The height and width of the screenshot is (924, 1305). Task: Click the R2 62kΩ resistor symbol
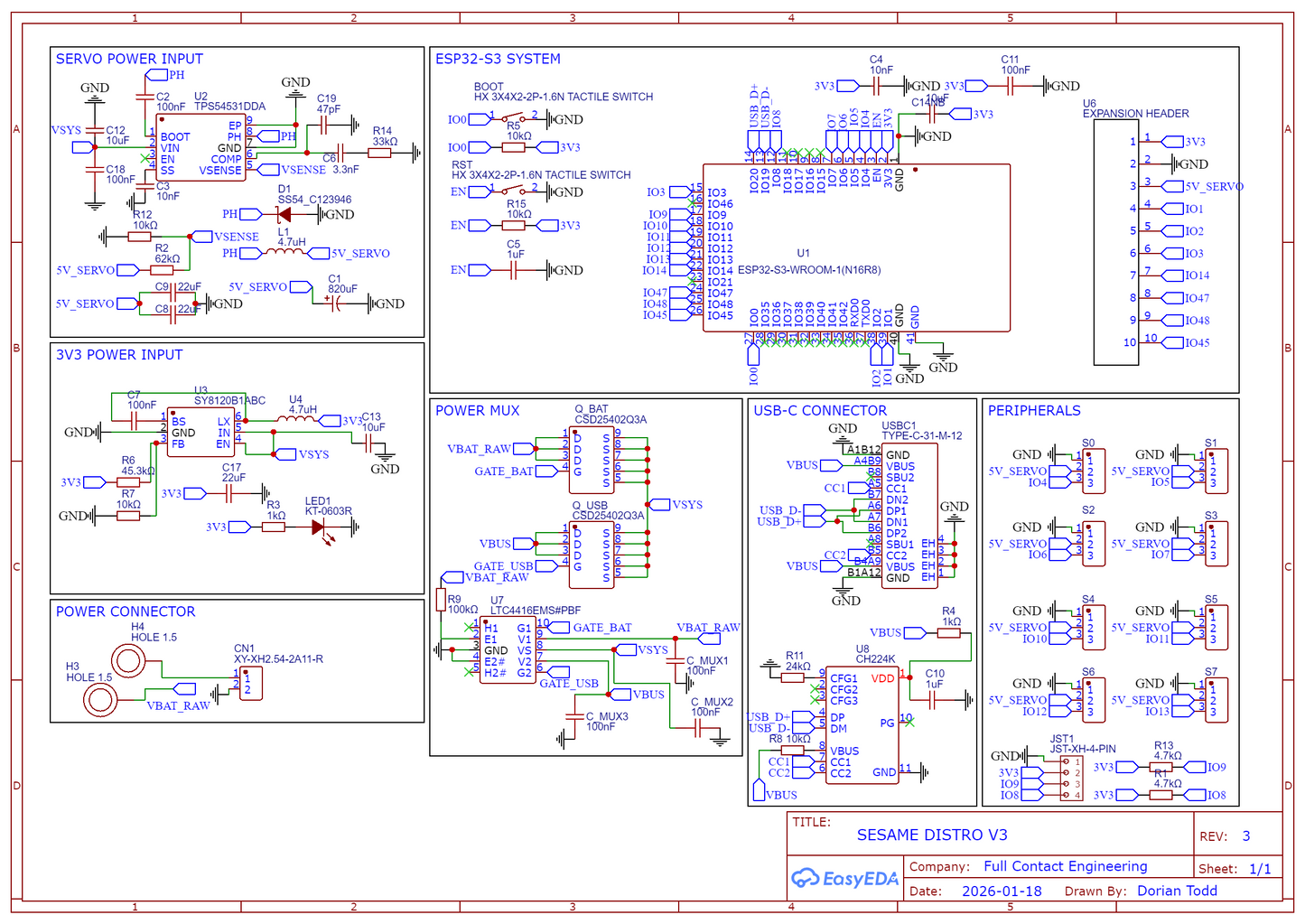[162, 270]
